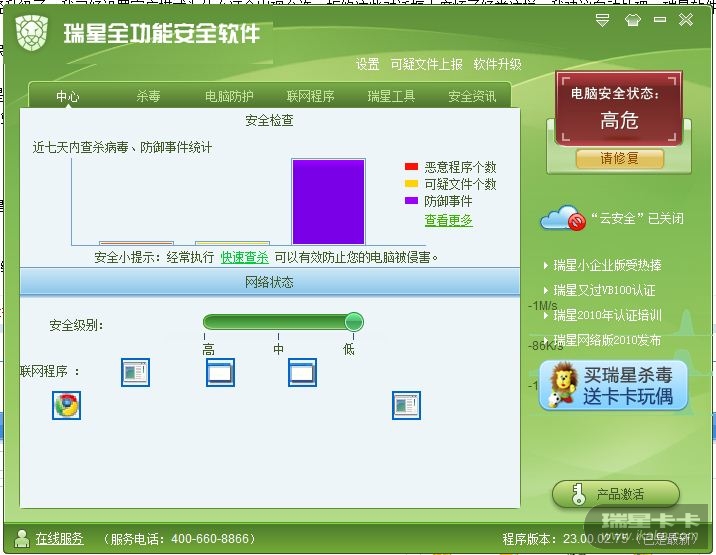The height and width of the screenshot is (555, 716).
Task: Click the arrow before 瑞星小企业版受热捧
Action: (x=546, y=265)
